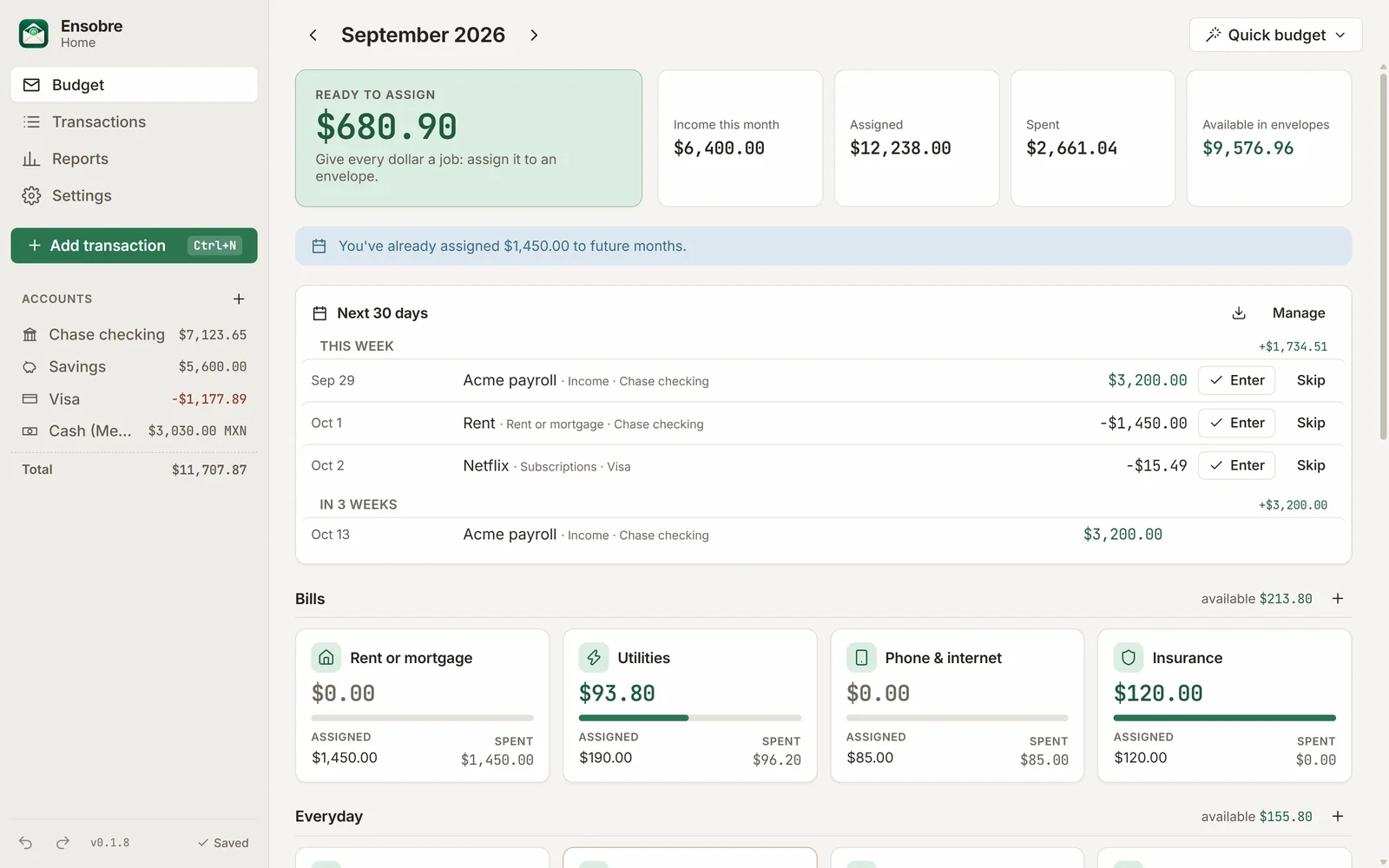The image size is (1389, 868).
Task: Click the future months notice calendar icon
Action: tap(319, 247)
